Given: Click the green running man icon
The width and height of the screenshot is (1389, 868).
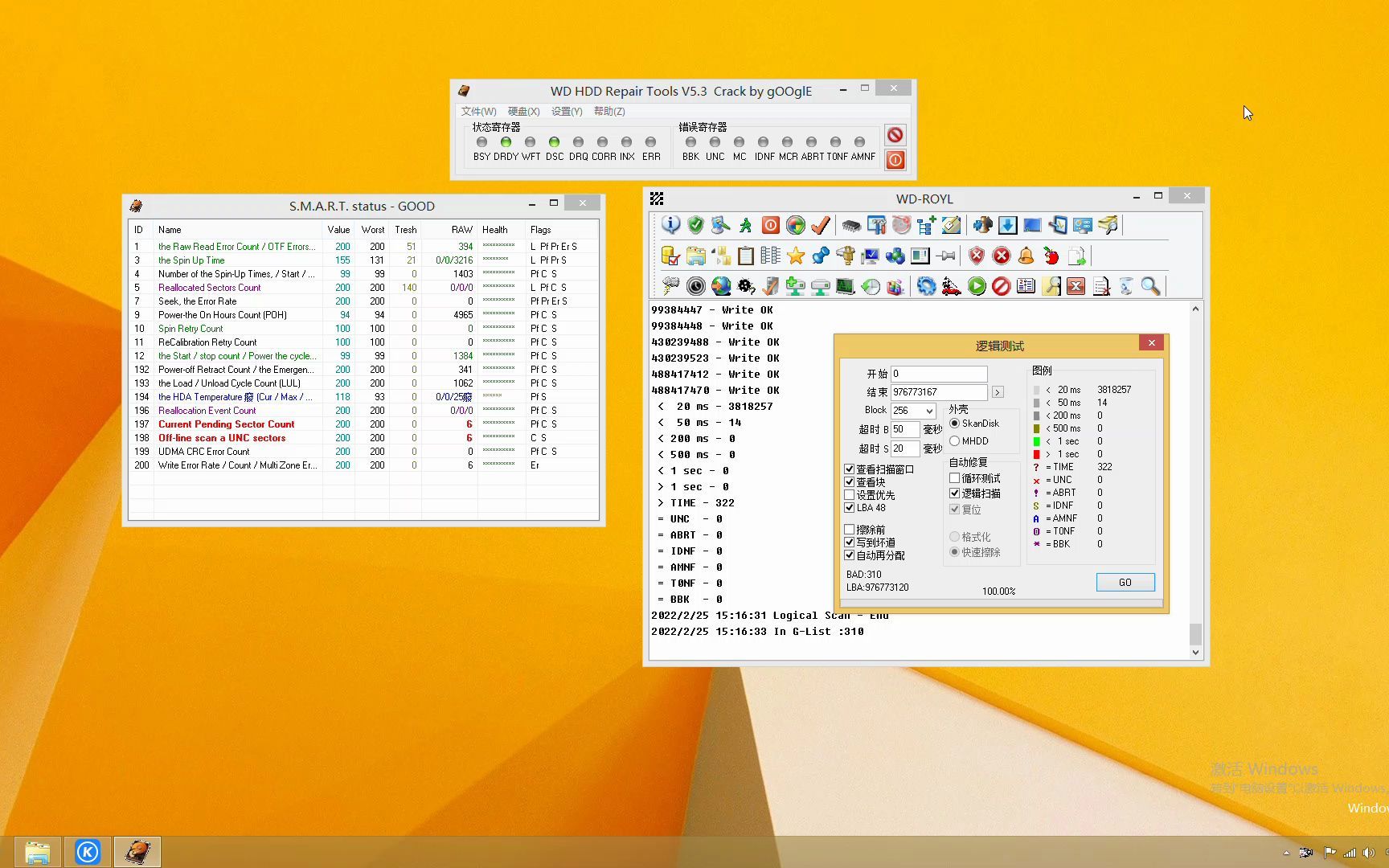Looking at the screenshot, I should coord(746,225).
